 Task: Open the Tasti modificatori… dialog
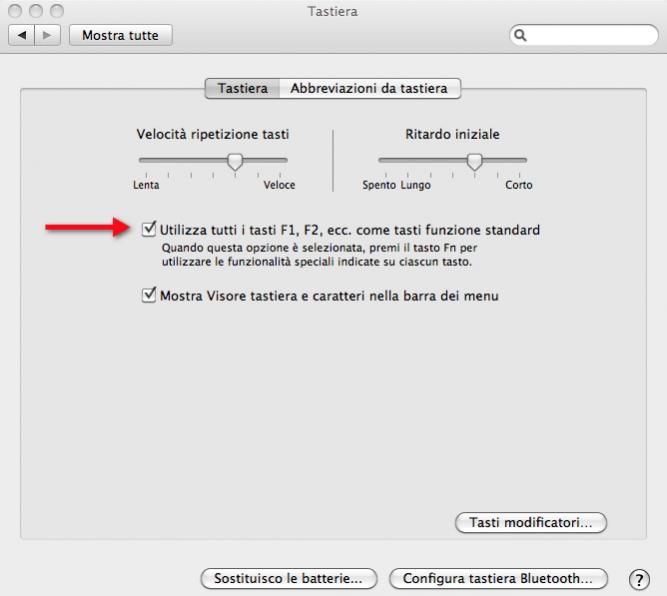point(530,522)
